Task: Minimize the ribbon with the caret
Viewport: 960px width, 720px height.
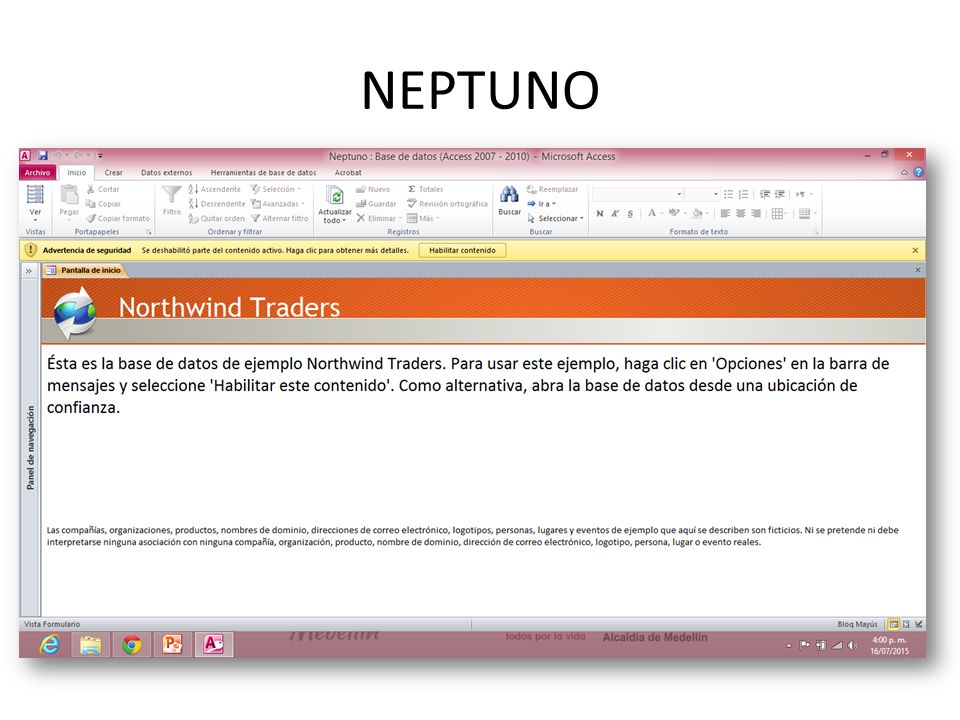Action: coord(904,173)
